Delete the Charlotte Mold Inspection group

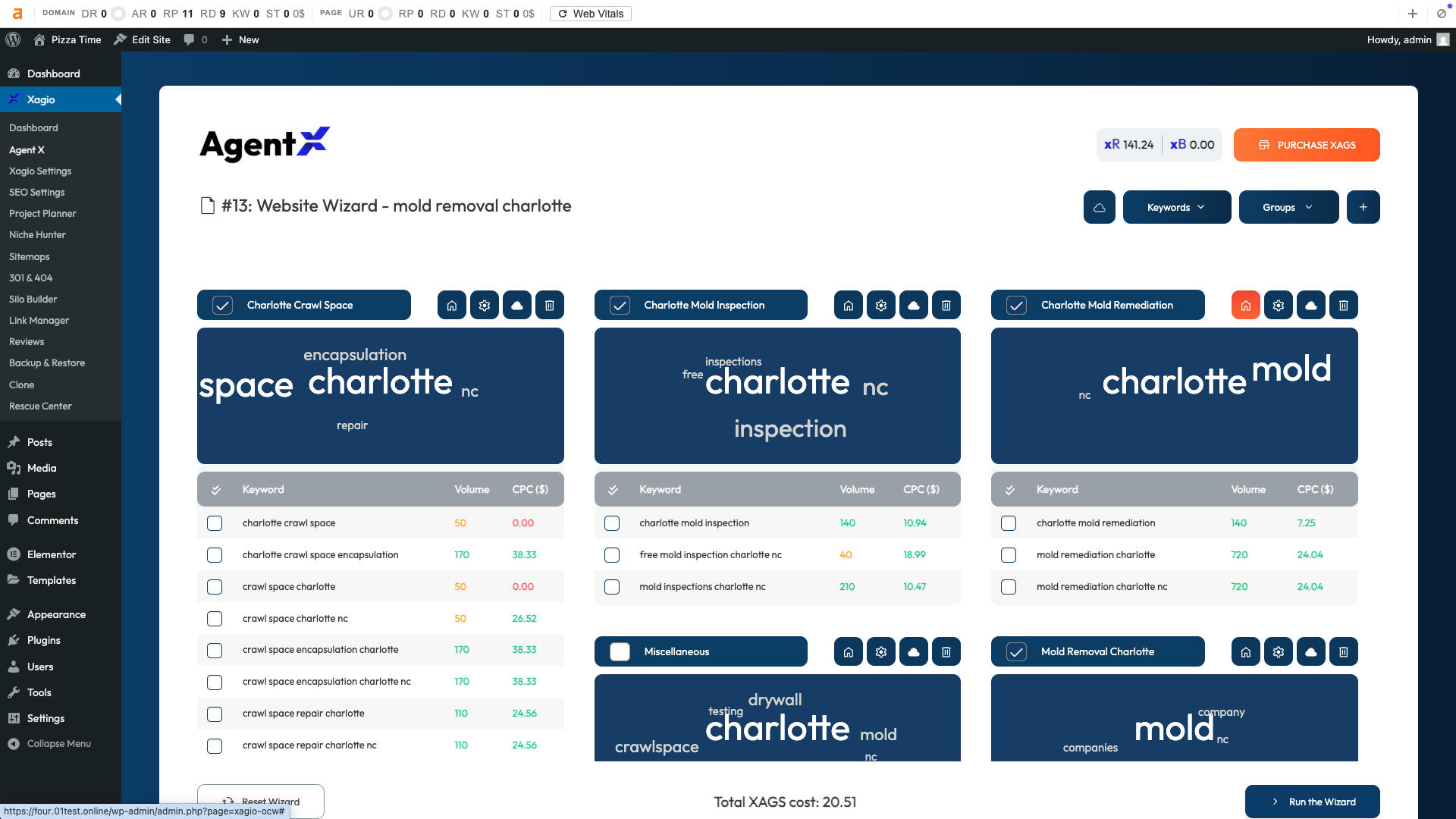[946, 305]
